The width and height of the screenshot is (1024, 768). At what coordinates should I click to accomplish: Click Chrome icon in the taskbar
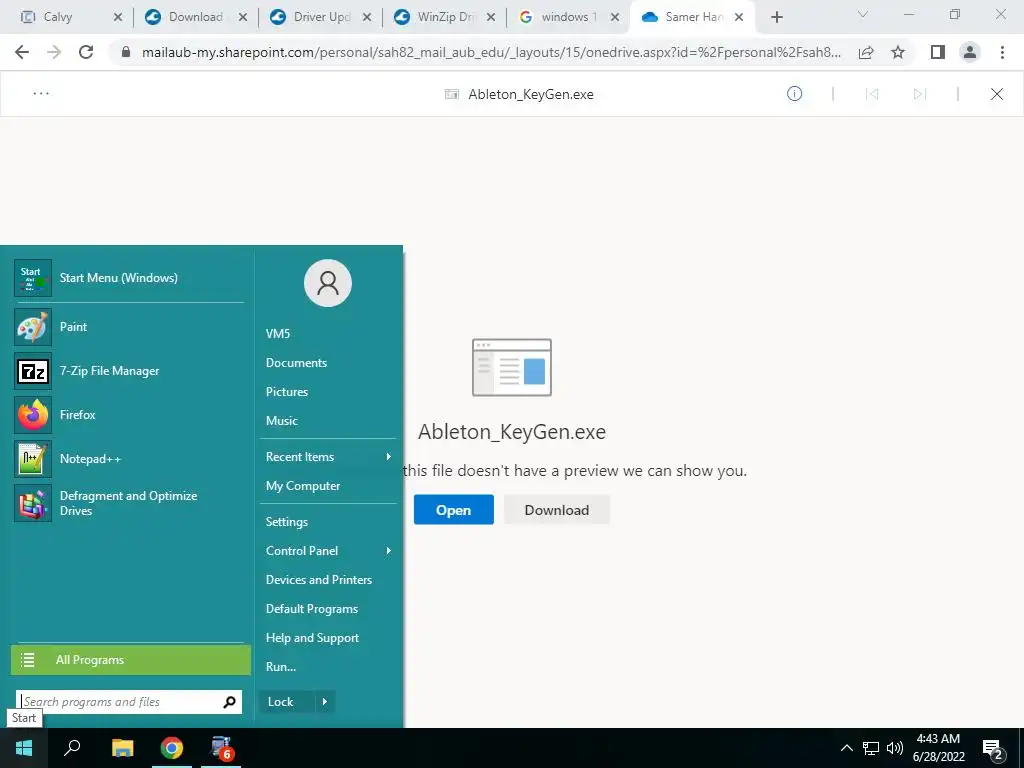pyautogui.click(x=172, y=748)
